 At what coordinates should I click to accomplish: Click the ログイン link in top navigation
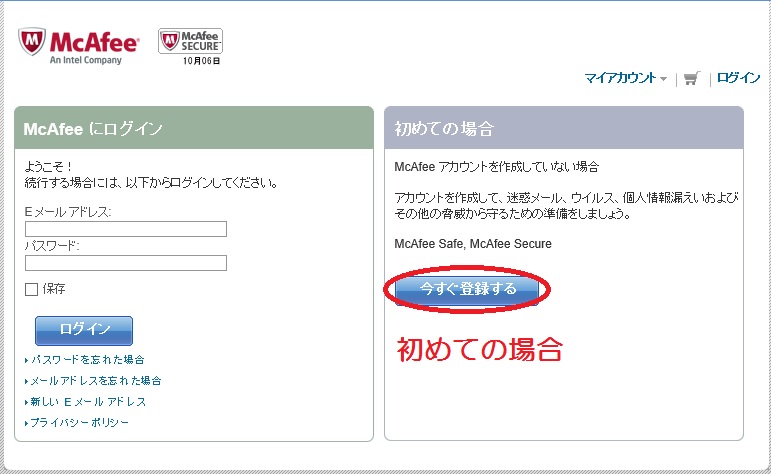(x=739, y=77)
